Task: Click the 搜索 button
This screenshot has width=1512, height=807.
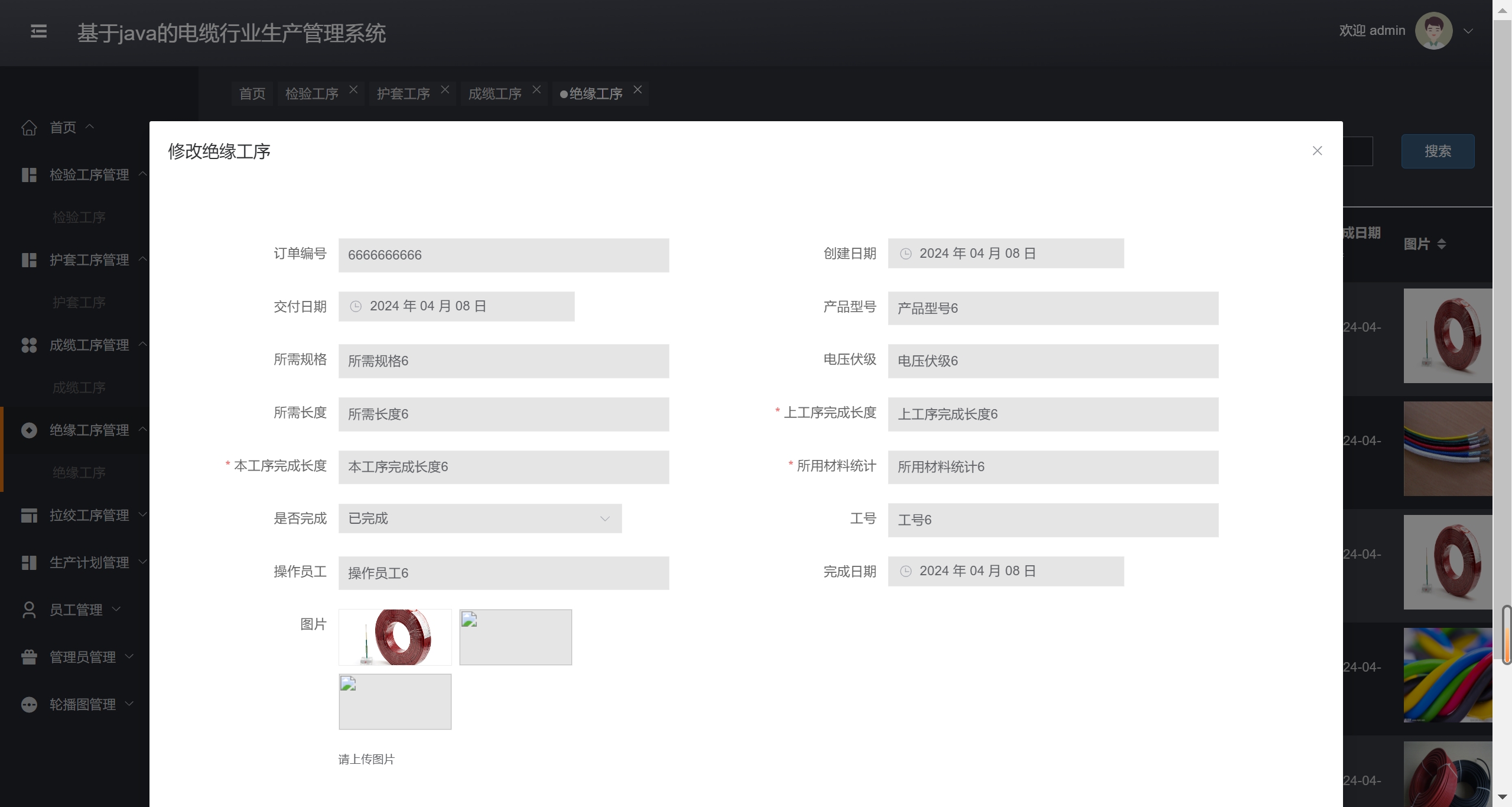Action: coord(1438,151)
